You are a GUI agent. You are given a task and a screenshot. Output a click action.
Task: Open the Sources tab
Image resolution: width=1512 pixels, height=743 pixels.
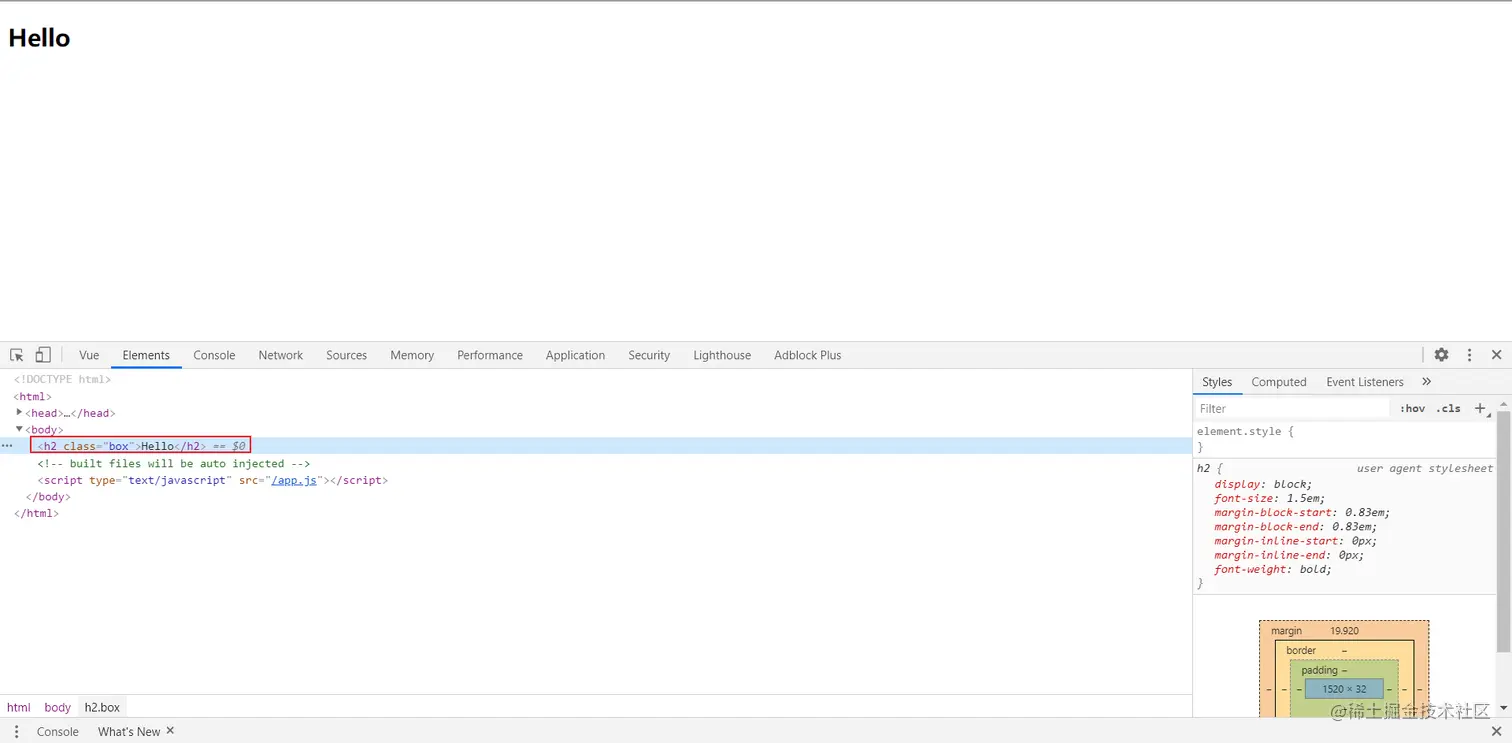(346, 355)
